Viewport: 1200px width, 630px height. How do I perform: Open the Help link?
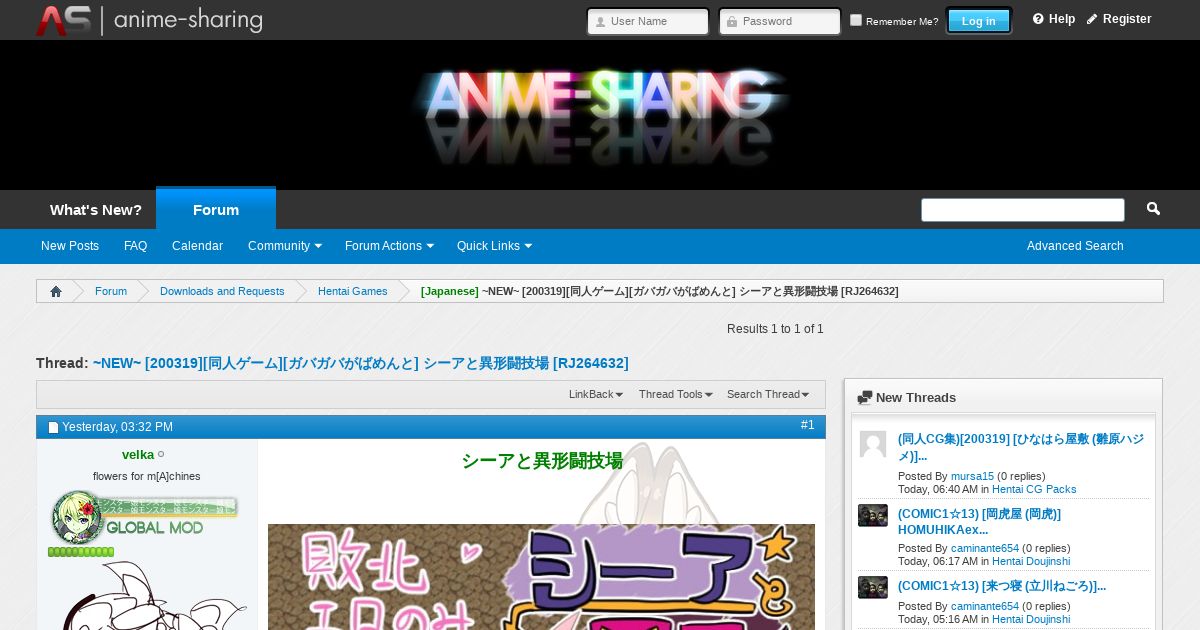(x=1062, y=19)
